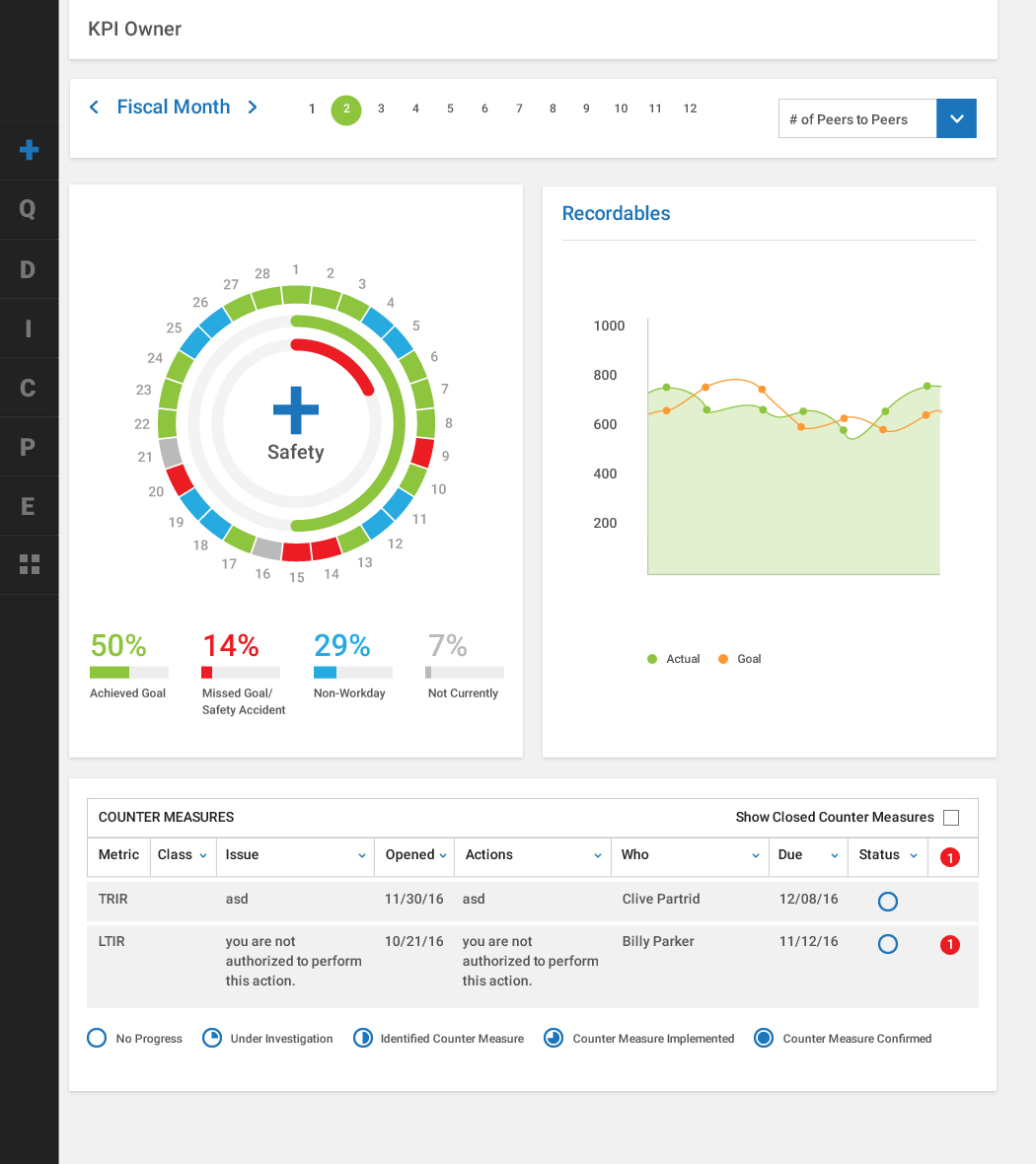Click the large Safety plus icon in the ring
This screenshot has height=1164, width=1036.
tap(295, 410)
